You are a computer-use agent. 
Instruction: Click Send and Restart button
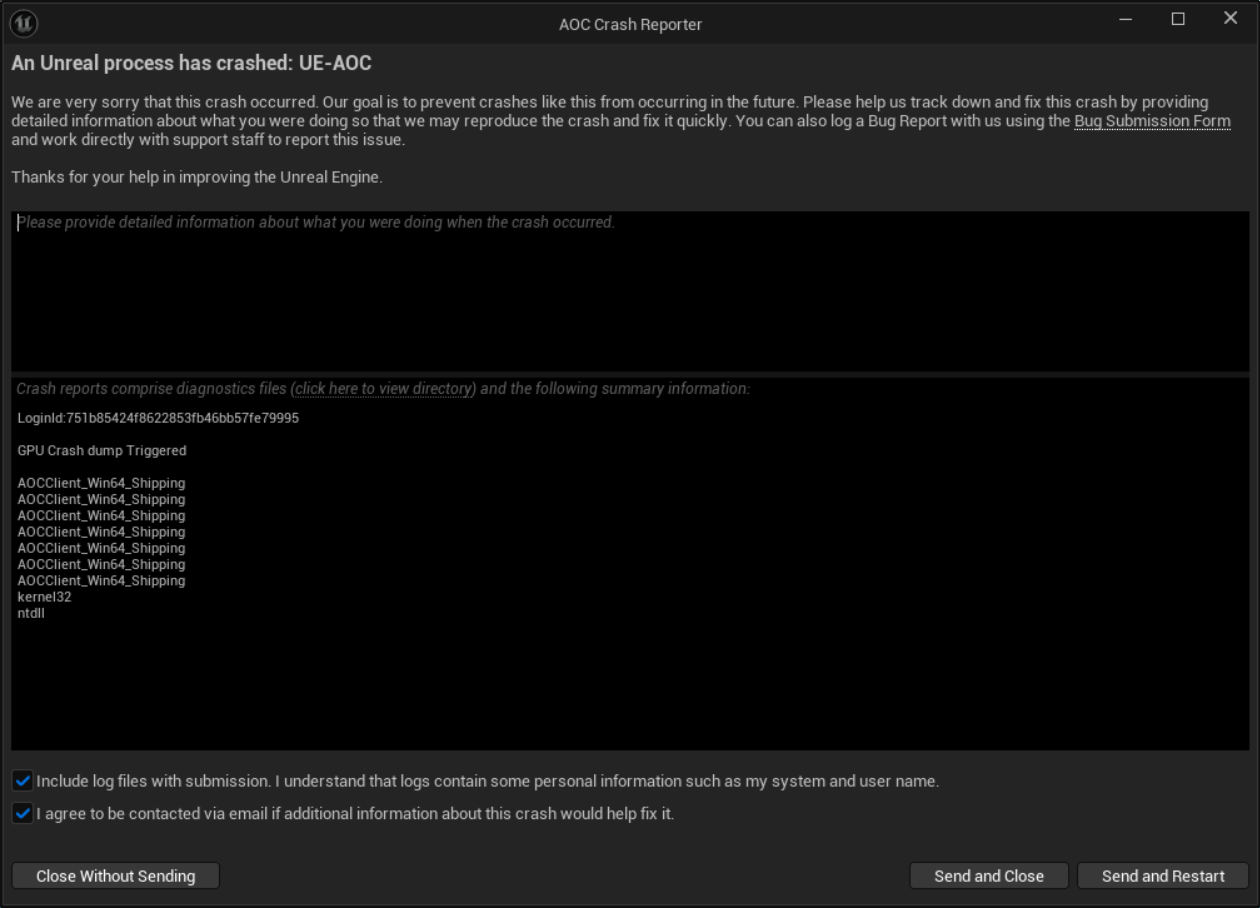pyautogui.click(x=1163, y=876)
